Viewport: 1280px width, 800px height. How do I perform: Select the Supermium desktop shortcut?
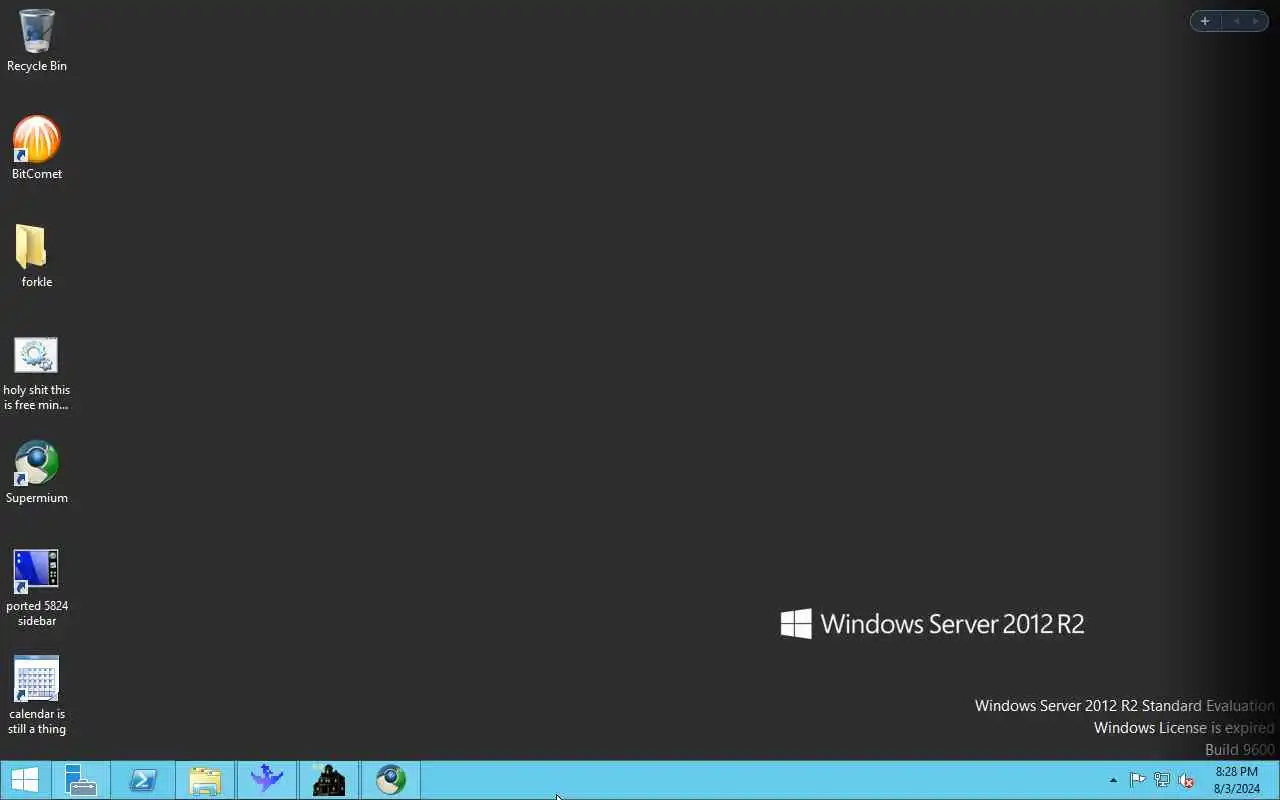[x=36, y=472]
